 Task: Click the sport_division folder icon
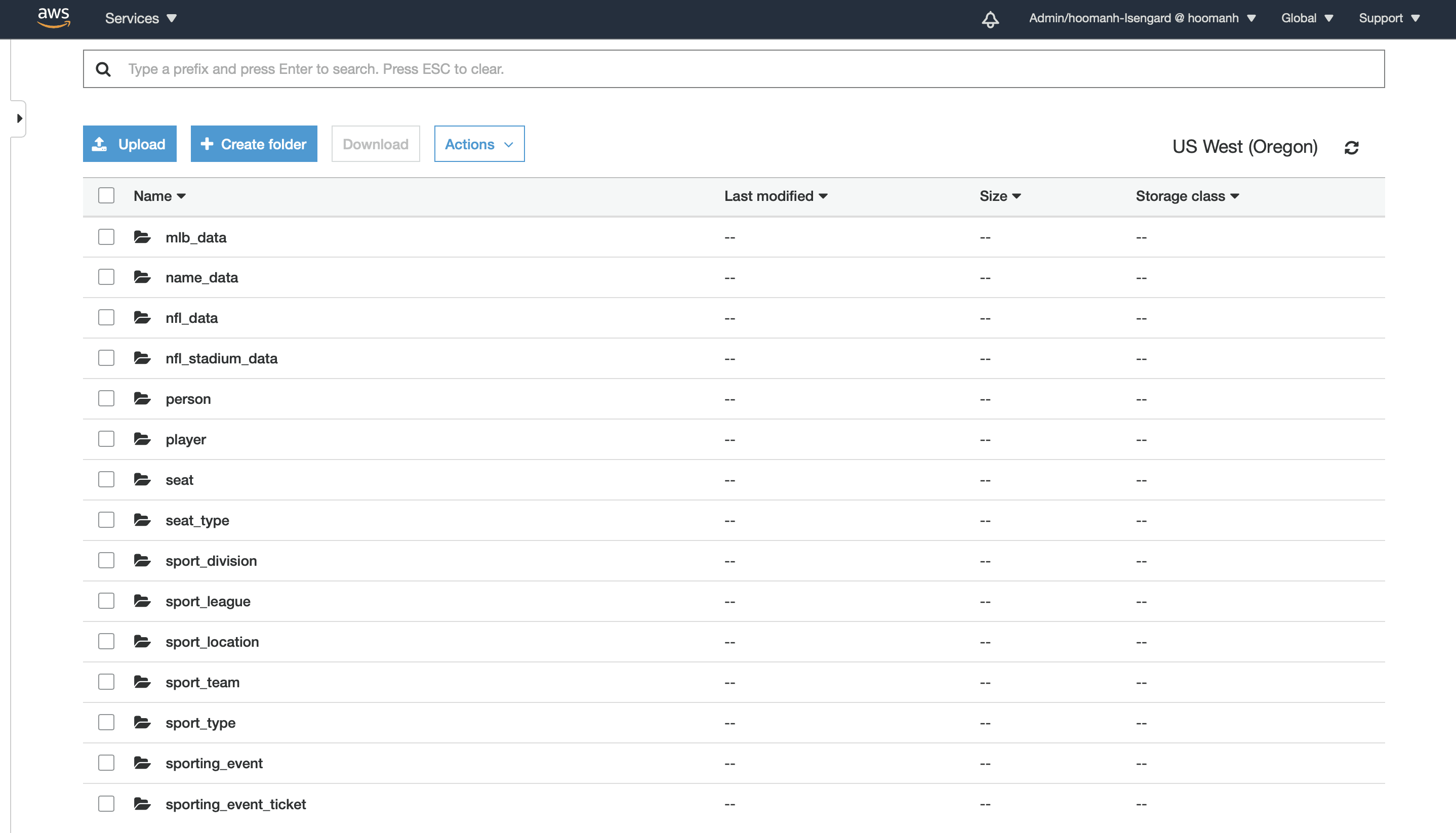pos(142,561)
